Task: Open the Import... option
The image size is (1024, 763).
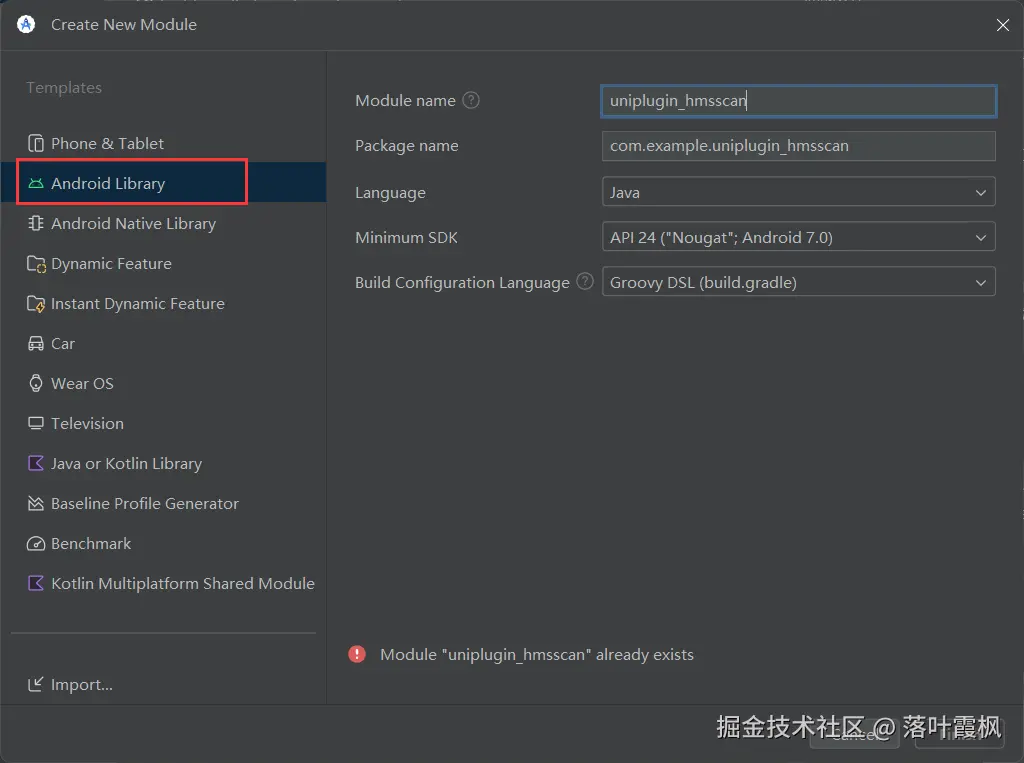Action: click(71, 684)
